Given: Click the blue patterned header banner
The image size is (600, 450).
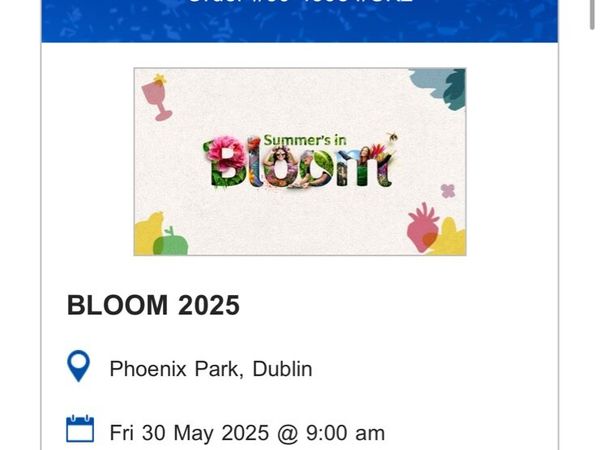Looking at the screenshot, I should [300, 21].
